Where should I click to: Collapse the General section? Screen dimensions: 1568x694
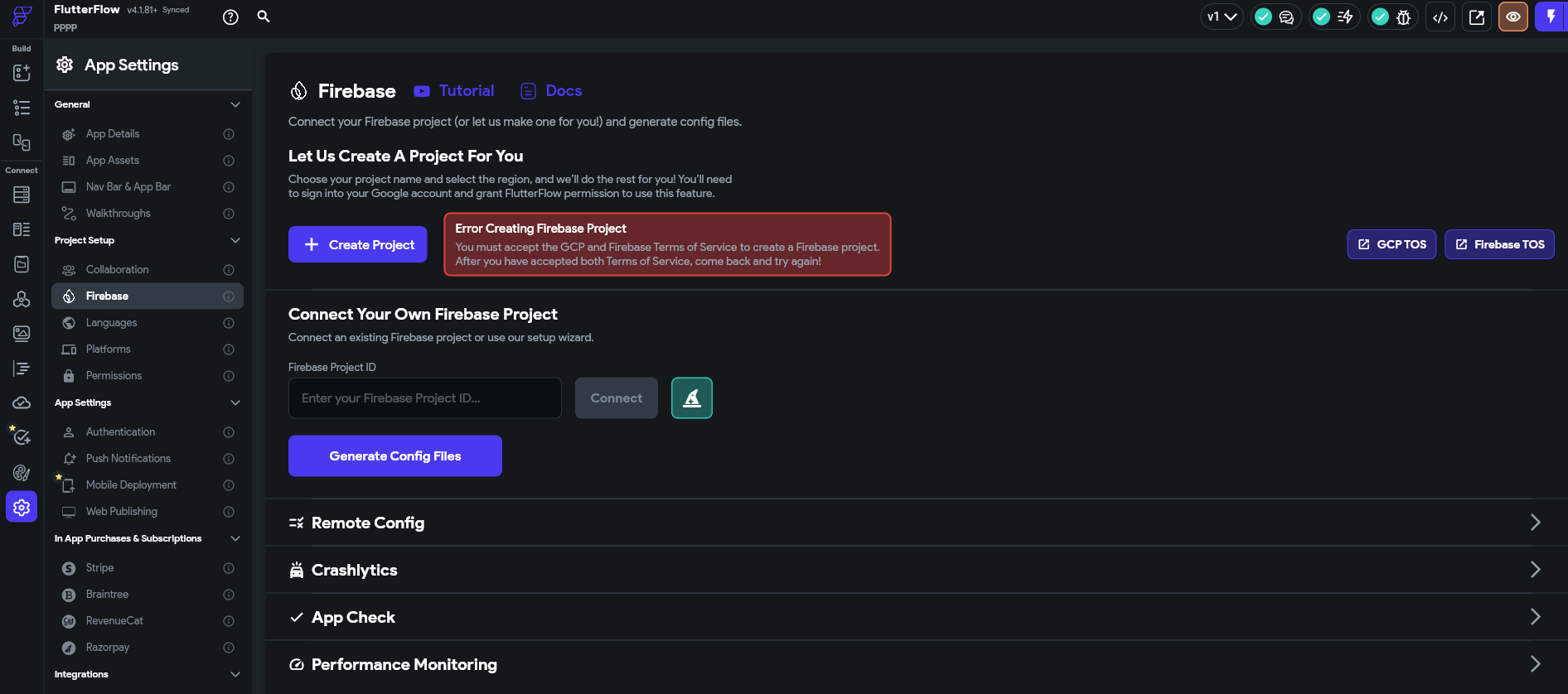(x=235, y=104)
